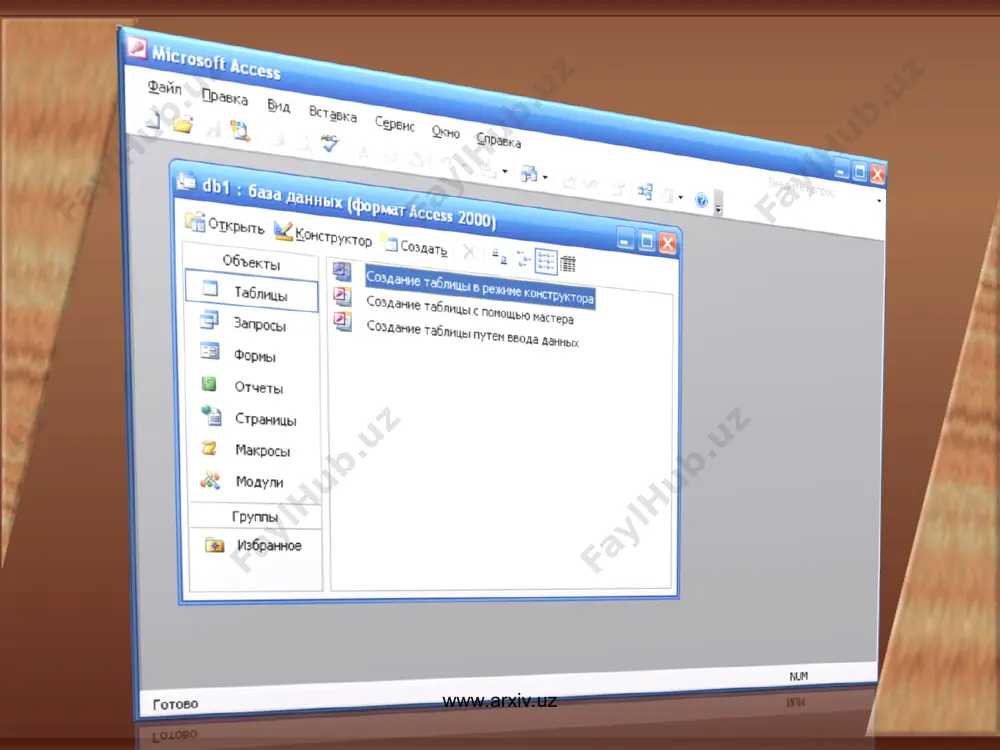Click the delete X icon in db1 toolbar
The width and height of the screenshot is (1000, 750).
coord(469,252)
